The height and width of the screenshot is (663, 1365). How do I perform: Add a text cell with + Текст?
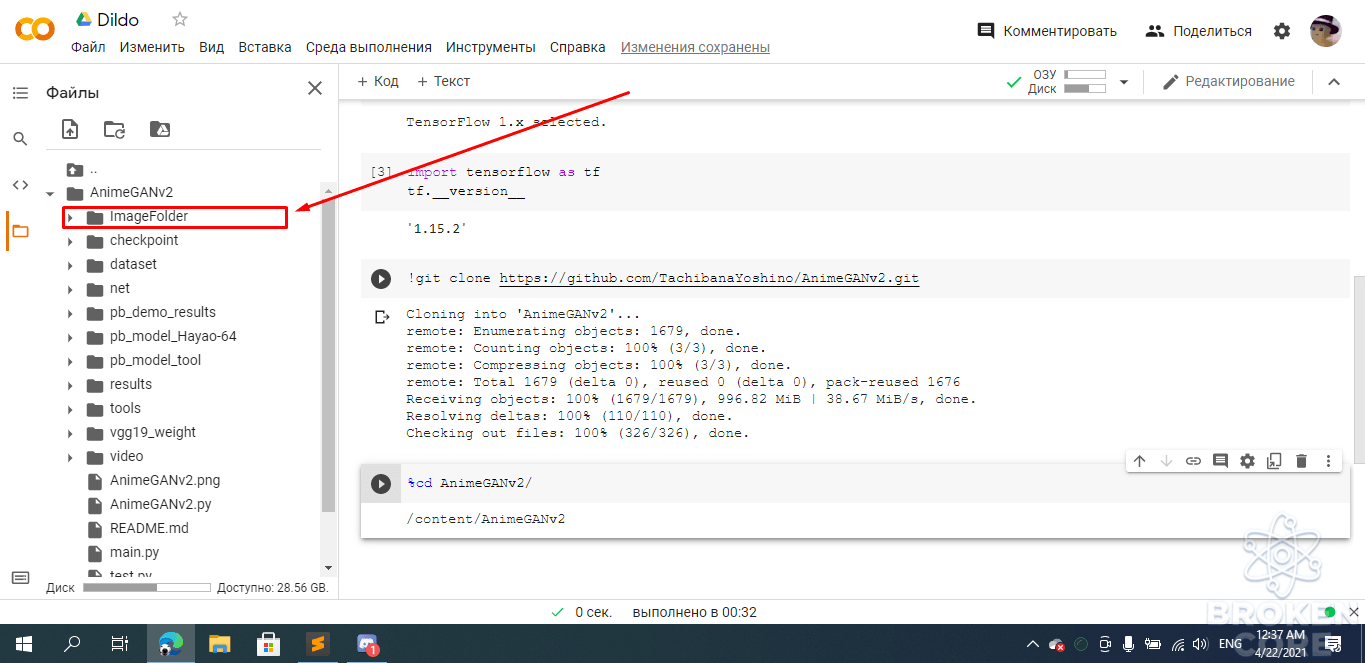443,81
